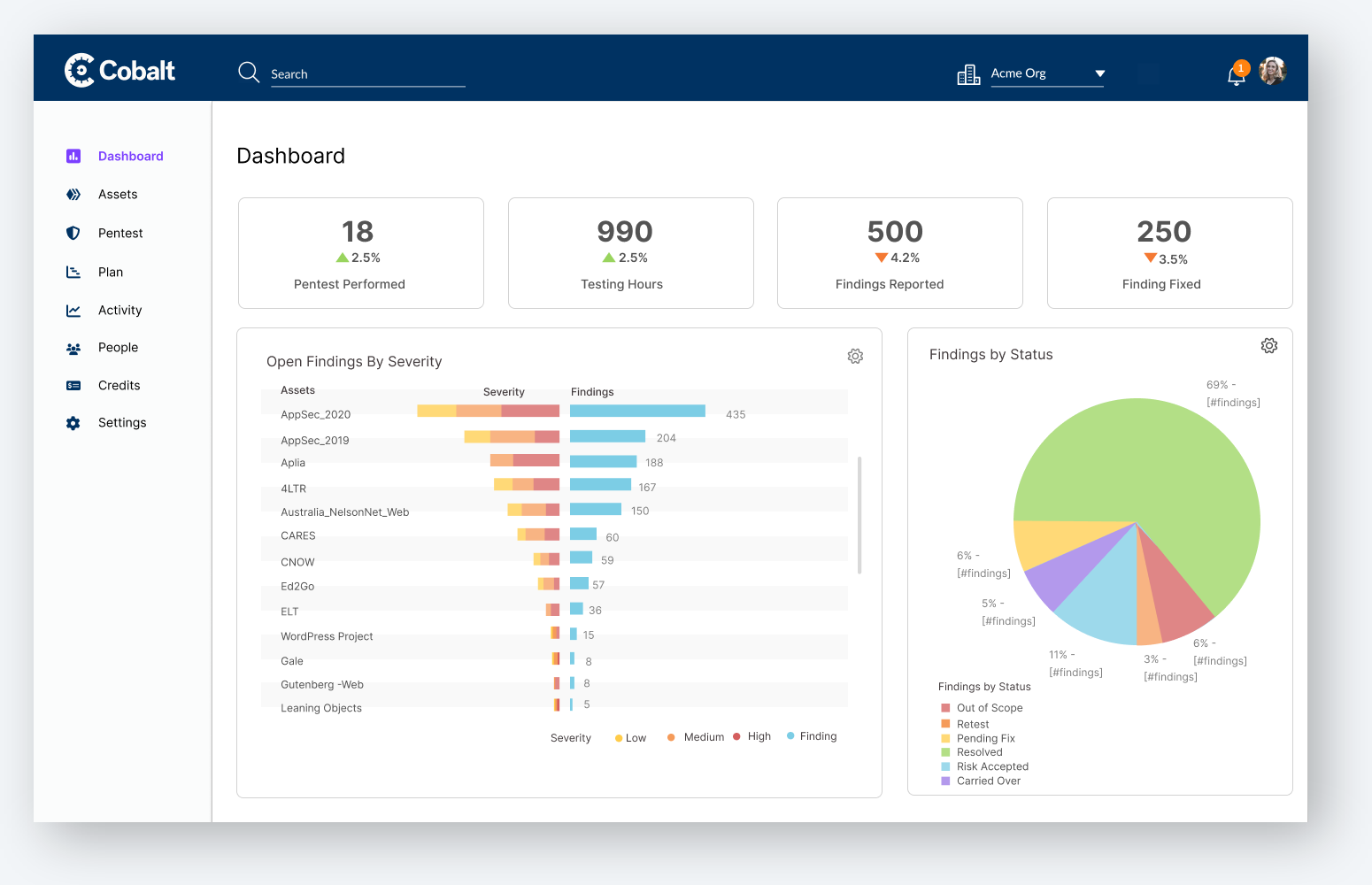The width and height of the screenshot is (1372, 885).
Task: Toggle the High severity legend item
Action: coord(752,736)
